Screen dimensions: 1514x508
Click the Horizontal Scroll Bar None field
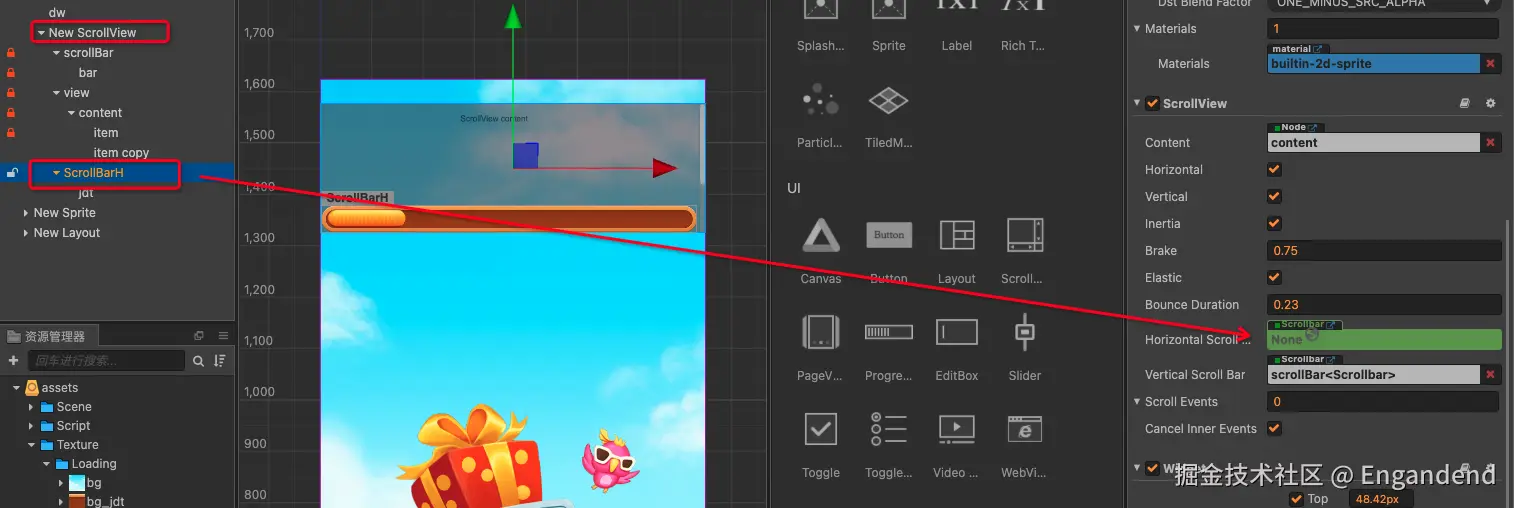1384,340
